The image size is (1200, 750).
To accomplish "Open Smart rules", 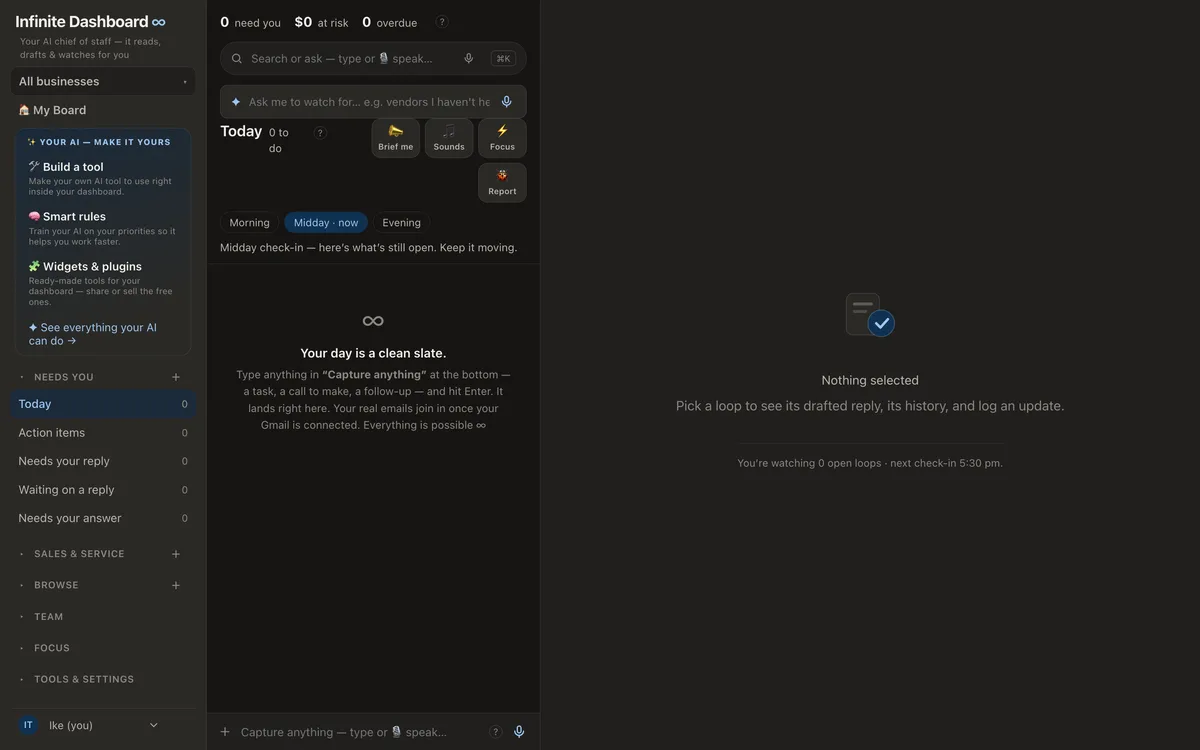I will pos(102,228).
